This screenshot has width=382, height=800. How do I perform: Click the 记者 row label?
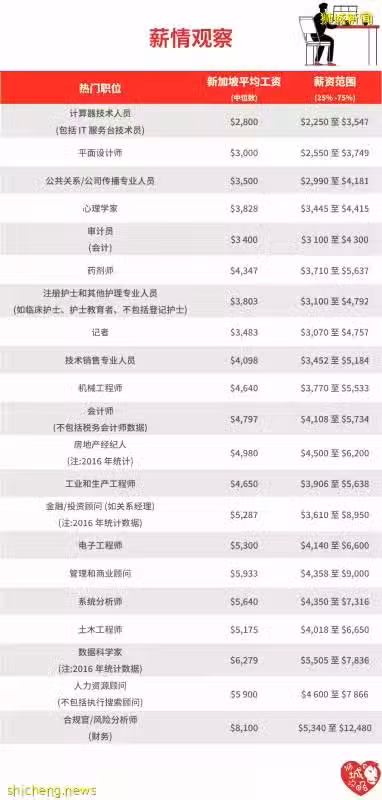tap(100, 333)
